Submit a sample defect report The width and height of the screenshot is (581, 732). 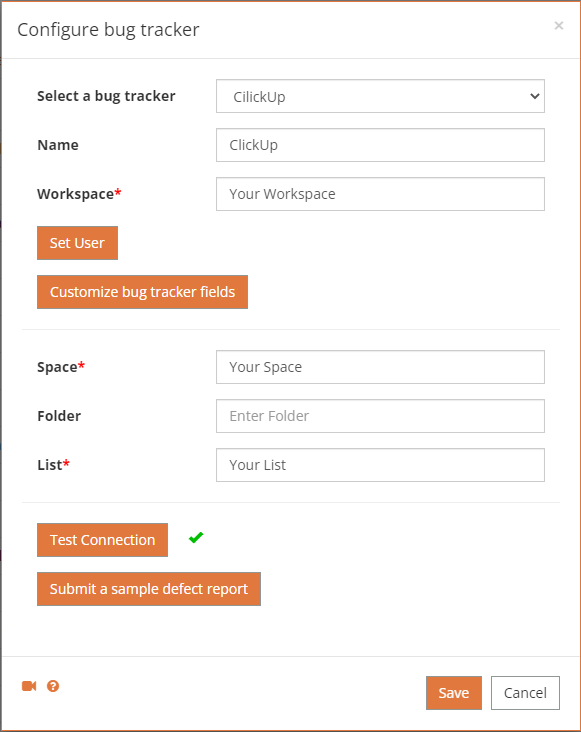coord(149,589)
